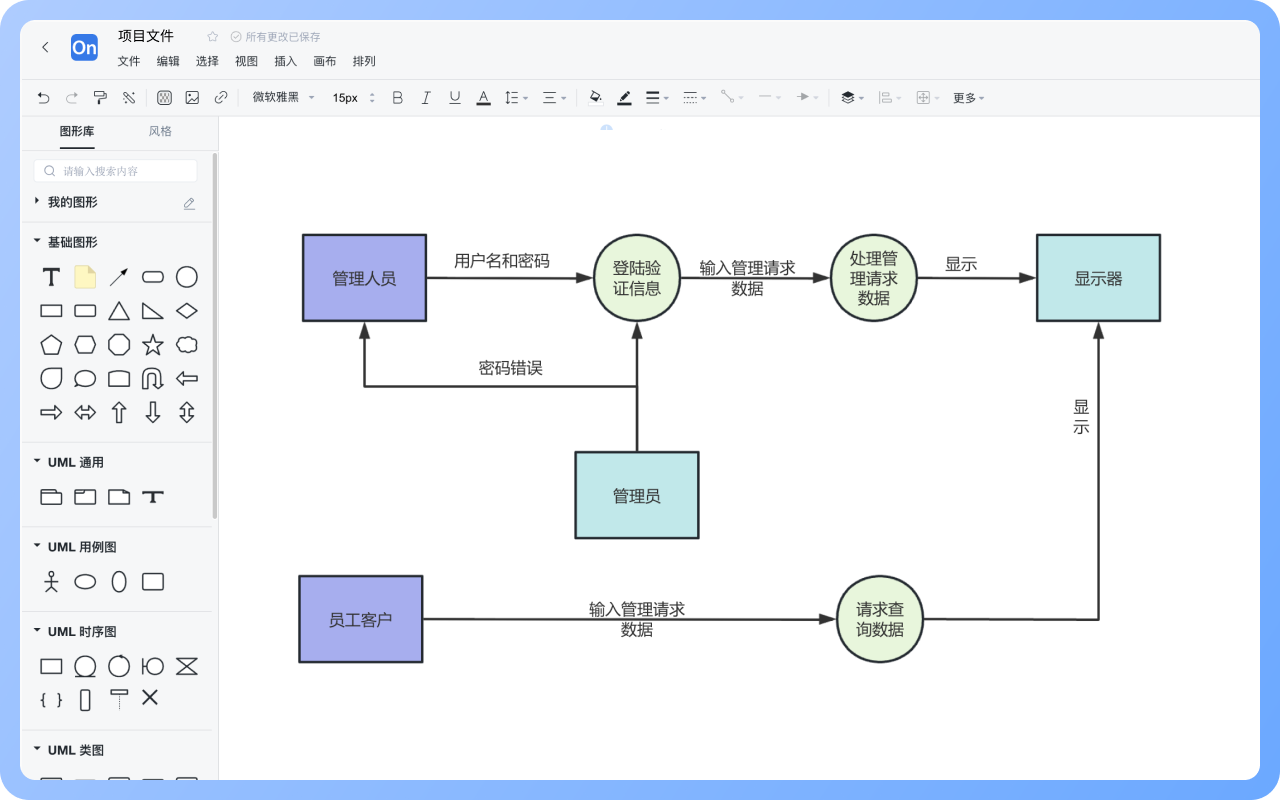The image size is (1280, 800).
Task: Click the line color pencil icon
Action: (x=624, y=97)
